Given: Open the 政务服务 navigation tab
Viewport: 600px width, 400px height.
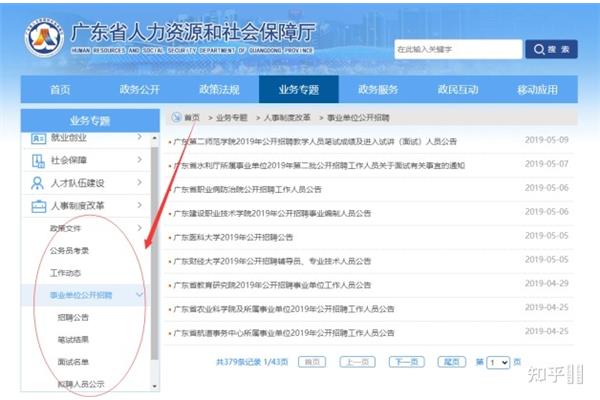Looking at the screenshot, I should 378,90.
